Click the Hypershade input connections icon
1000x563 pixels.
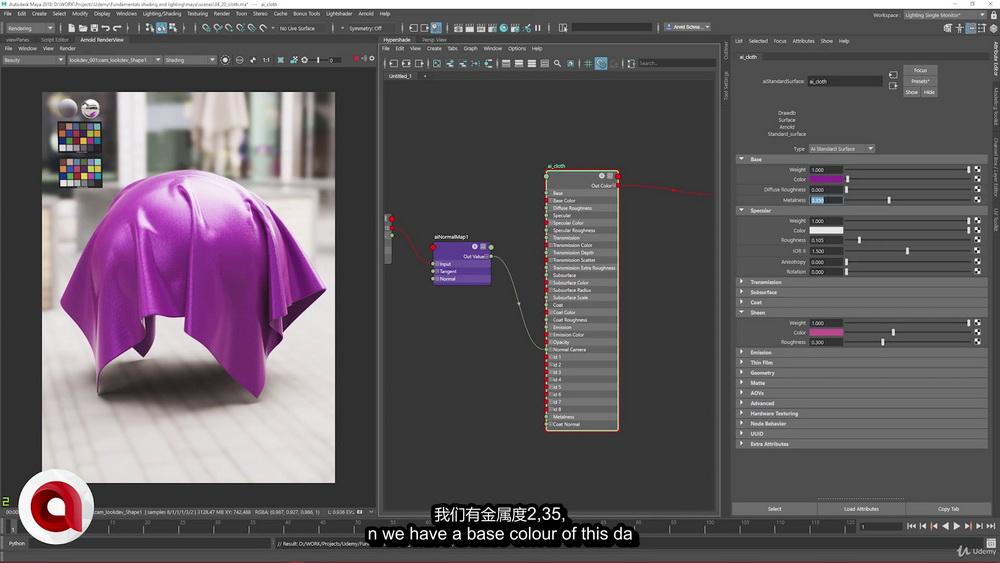click(393, 63)
